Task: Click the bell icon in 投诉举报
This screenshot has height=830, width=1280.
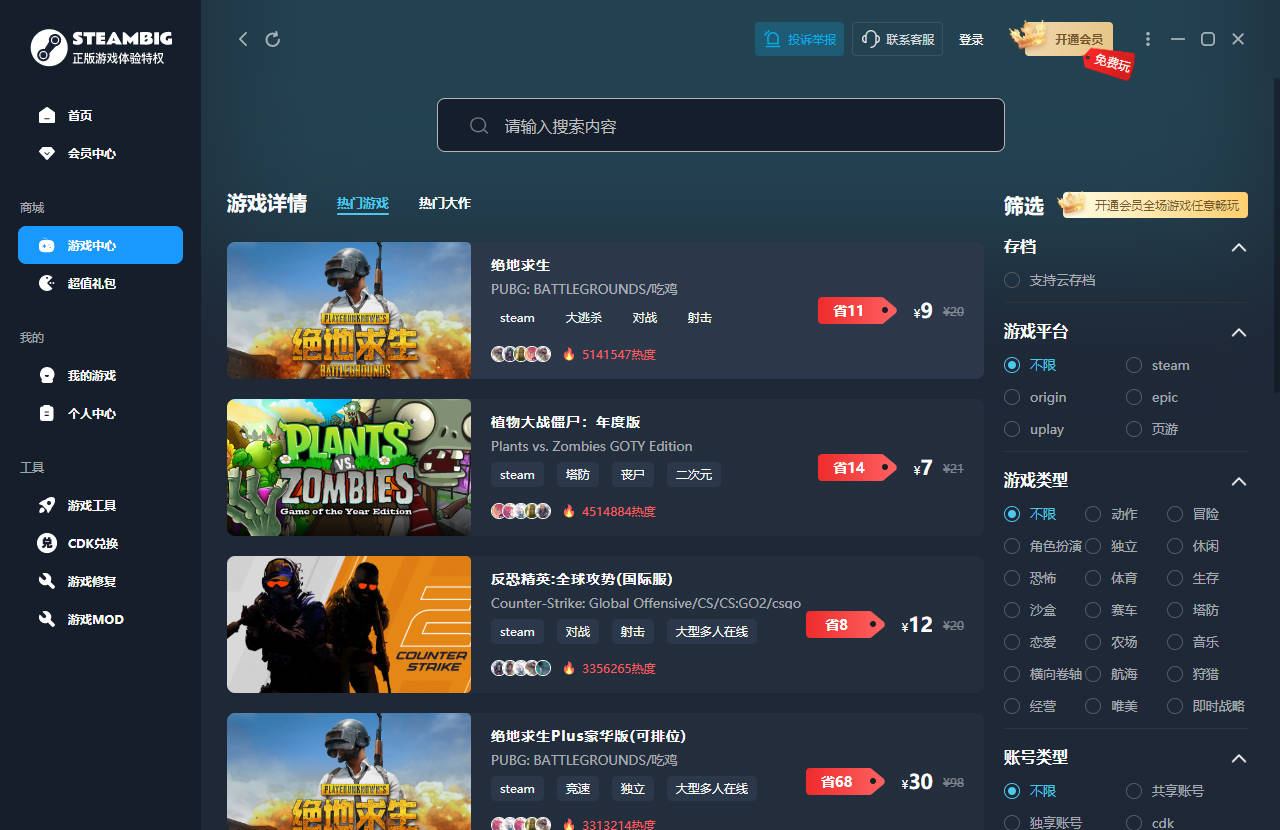Action: 772,40
